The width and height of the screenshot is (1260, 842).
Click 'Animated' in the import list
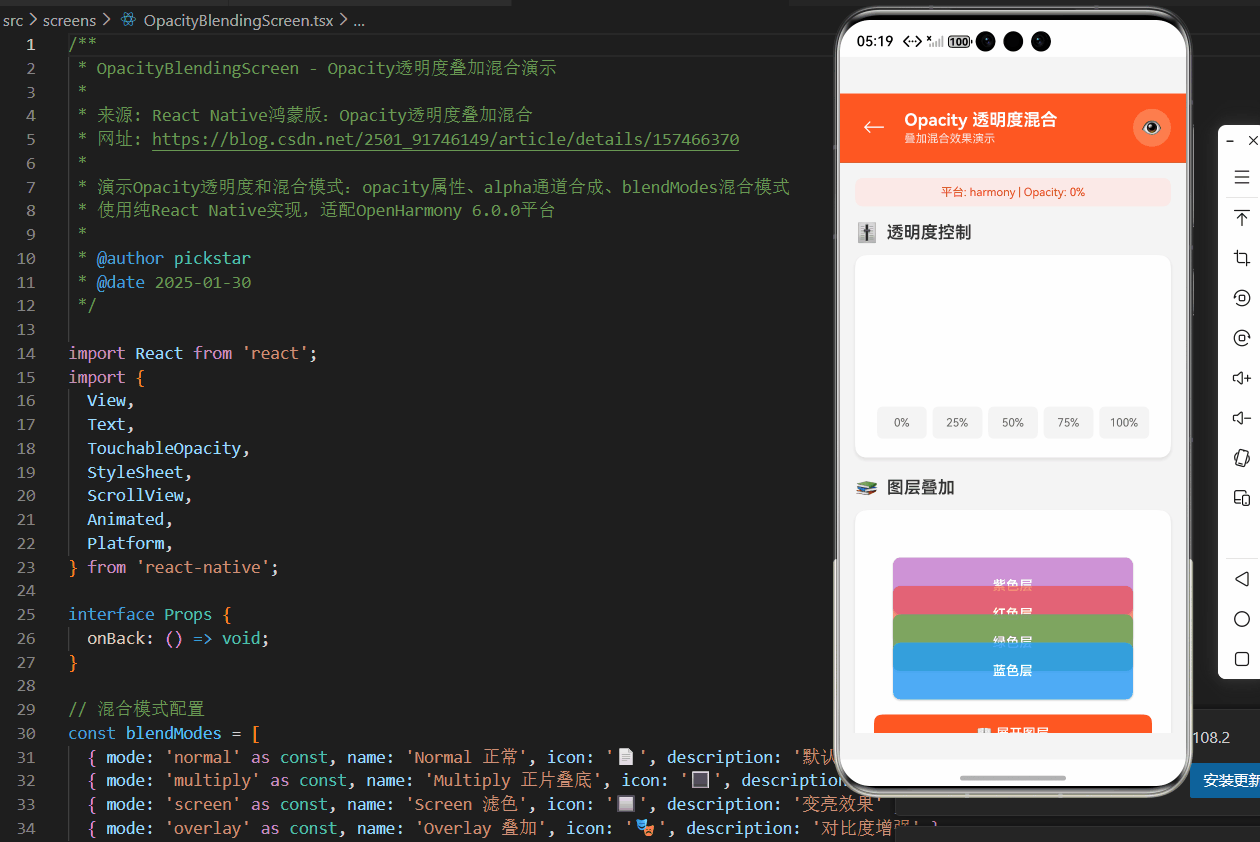(x=125, y=519)
